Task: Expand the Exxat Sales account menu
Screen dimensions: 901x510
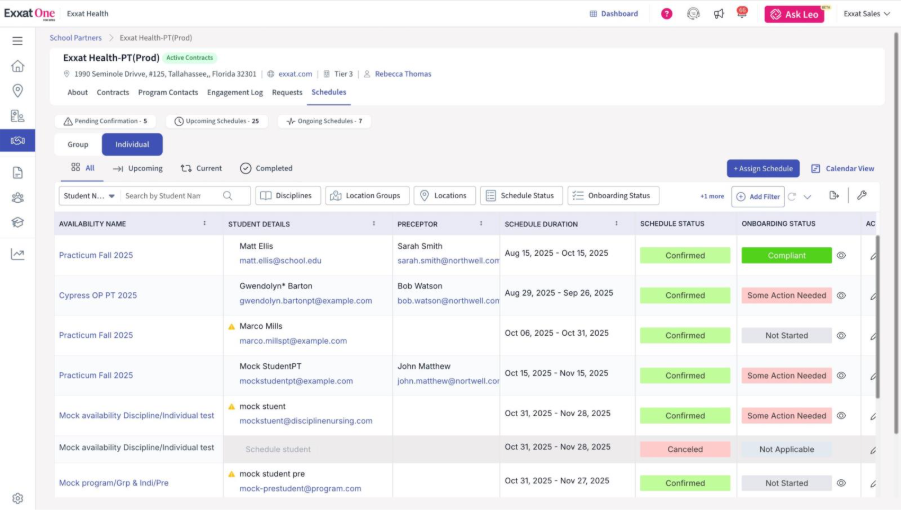Action: click(x=866, y=14)
